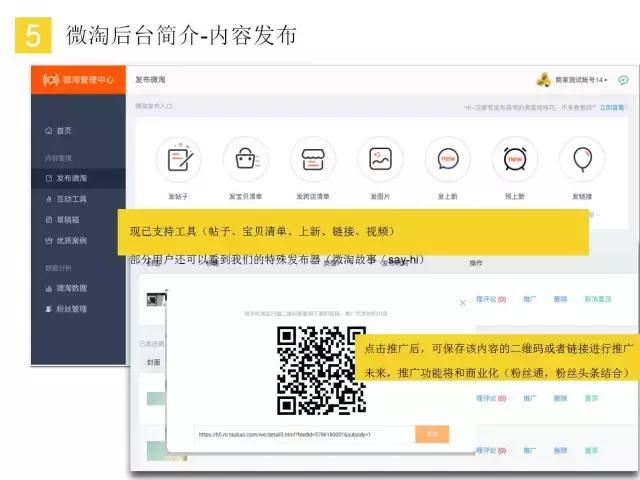Click 推广 in the second content row
The height and width of the screenshot is (480, 640).
point(529,398)
